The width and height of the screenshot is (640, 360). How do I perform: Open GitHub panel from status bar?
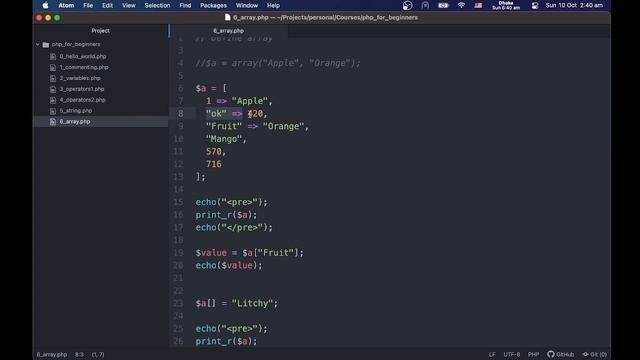coord(560,354)
